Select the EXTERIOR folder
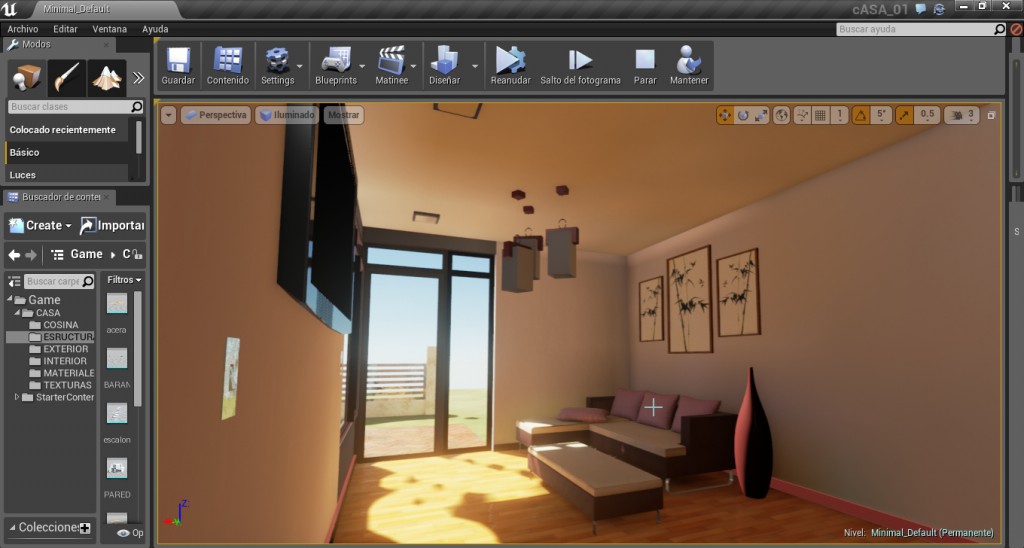This screenshot has width=1024, height=548. (59, 349)
